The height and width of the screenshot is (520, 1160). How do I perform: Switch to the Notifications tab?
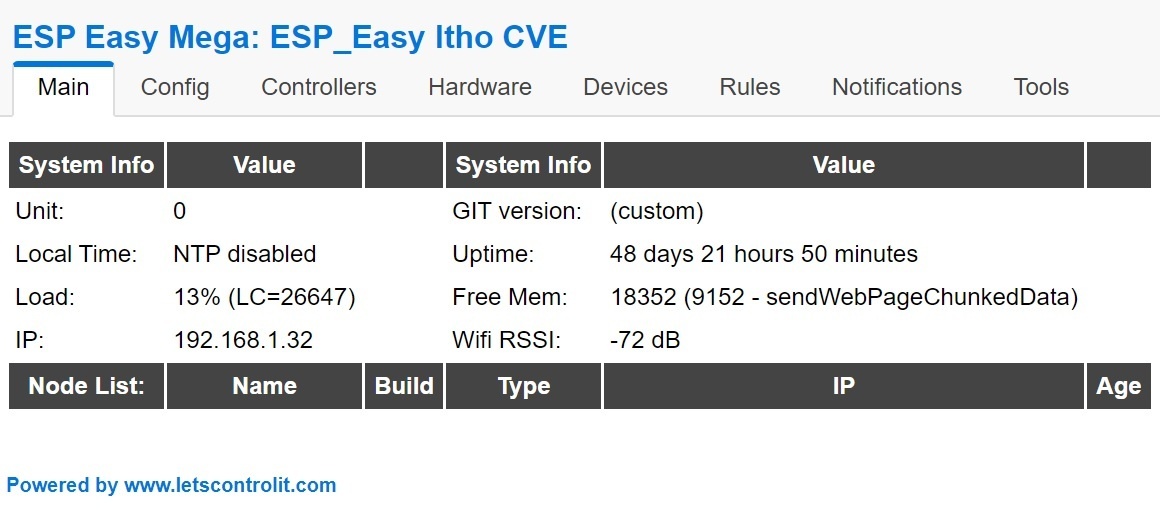[x=896, y=88]
